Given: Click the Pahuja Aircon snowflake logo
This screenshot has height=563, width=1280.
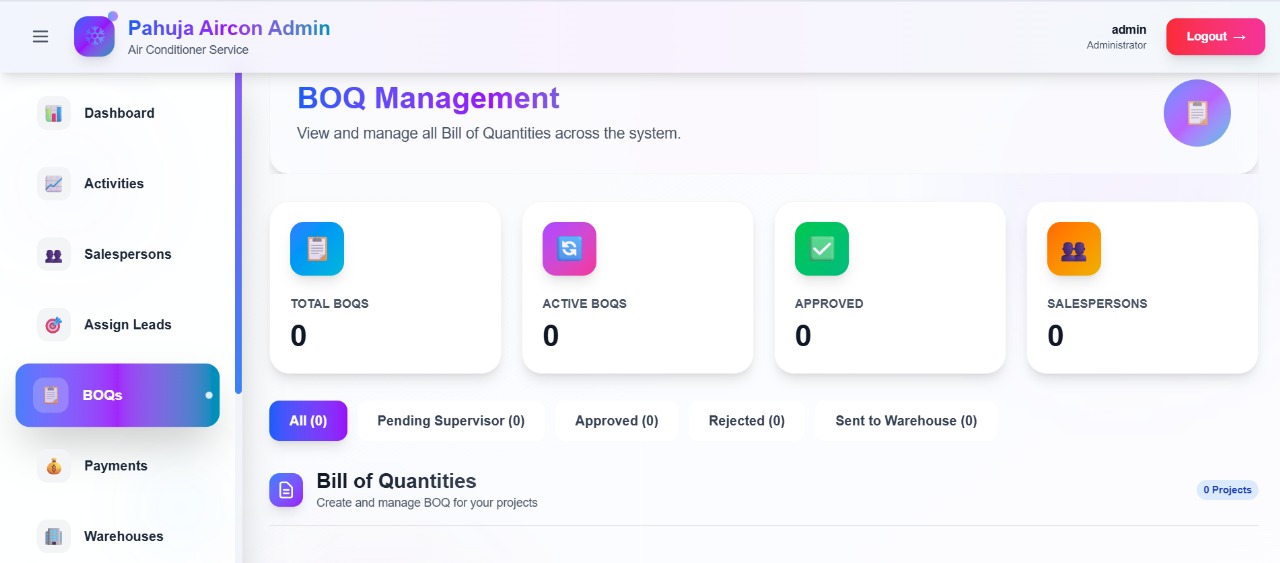Looking at the screenshot, I should pyautogui.click(x=95, y=37).
